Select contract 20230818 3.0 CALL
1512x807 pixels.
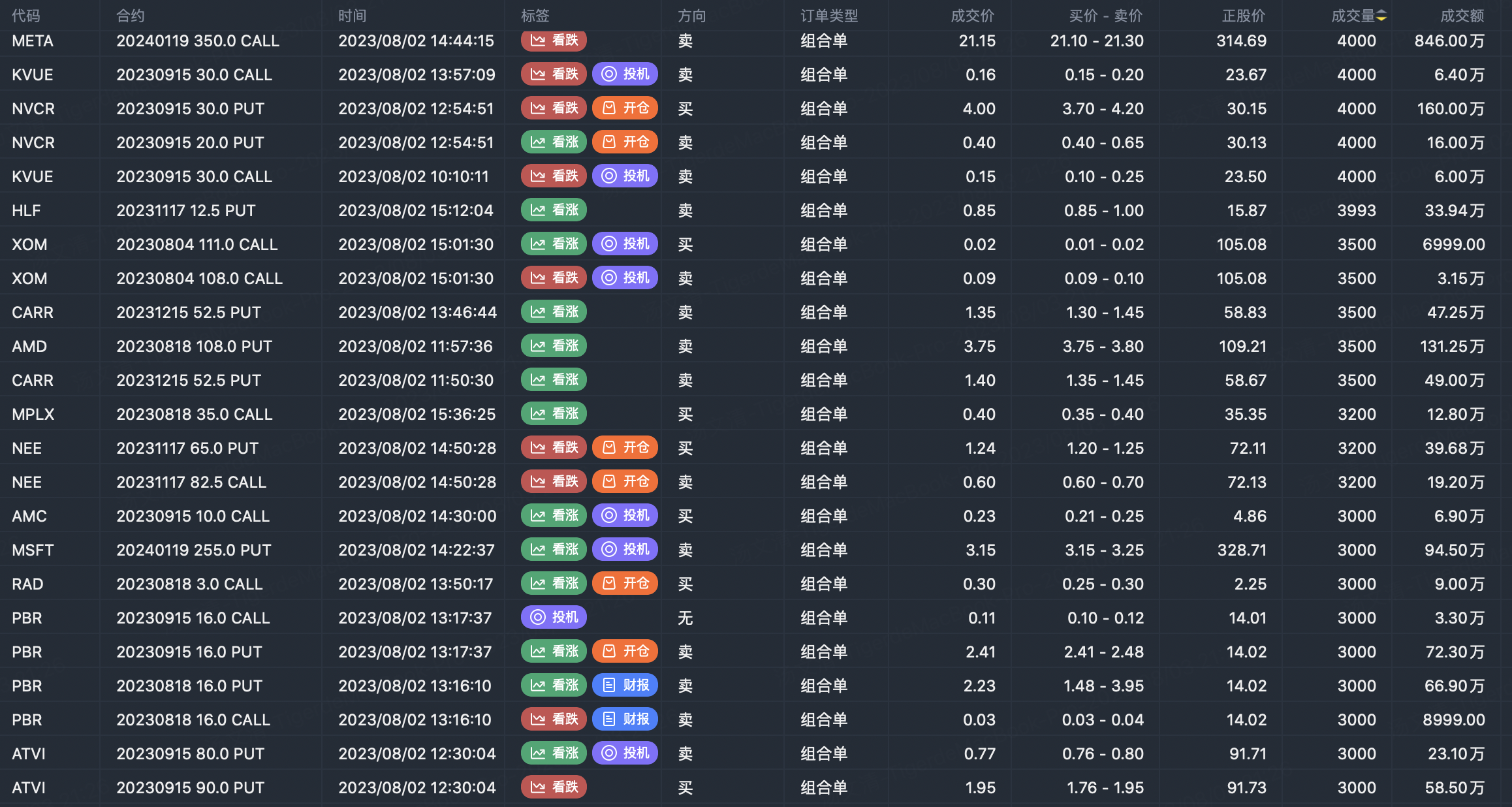tap(189, 584)
